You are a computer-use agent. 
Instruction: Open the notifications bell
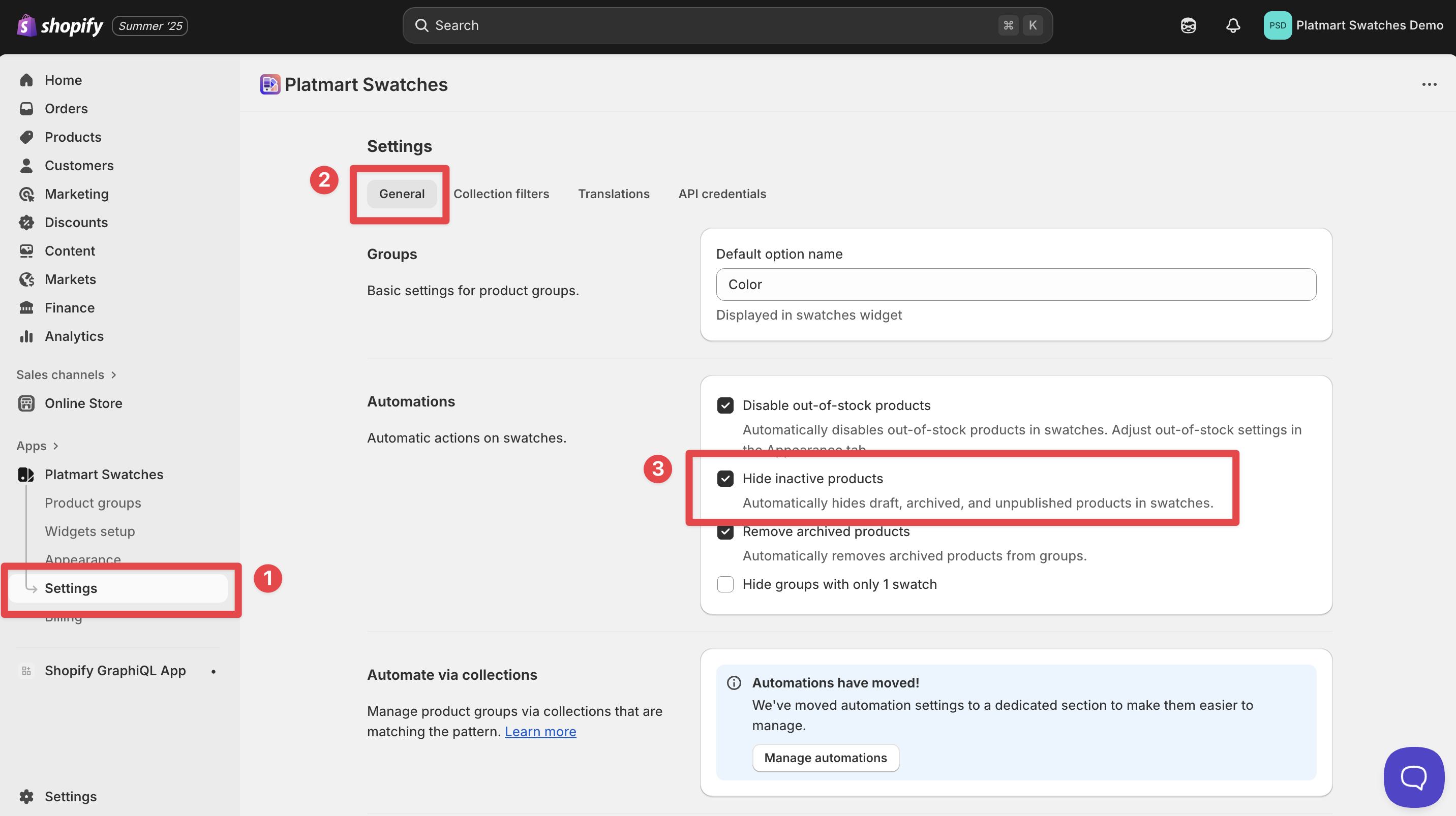pos(1233,25)
